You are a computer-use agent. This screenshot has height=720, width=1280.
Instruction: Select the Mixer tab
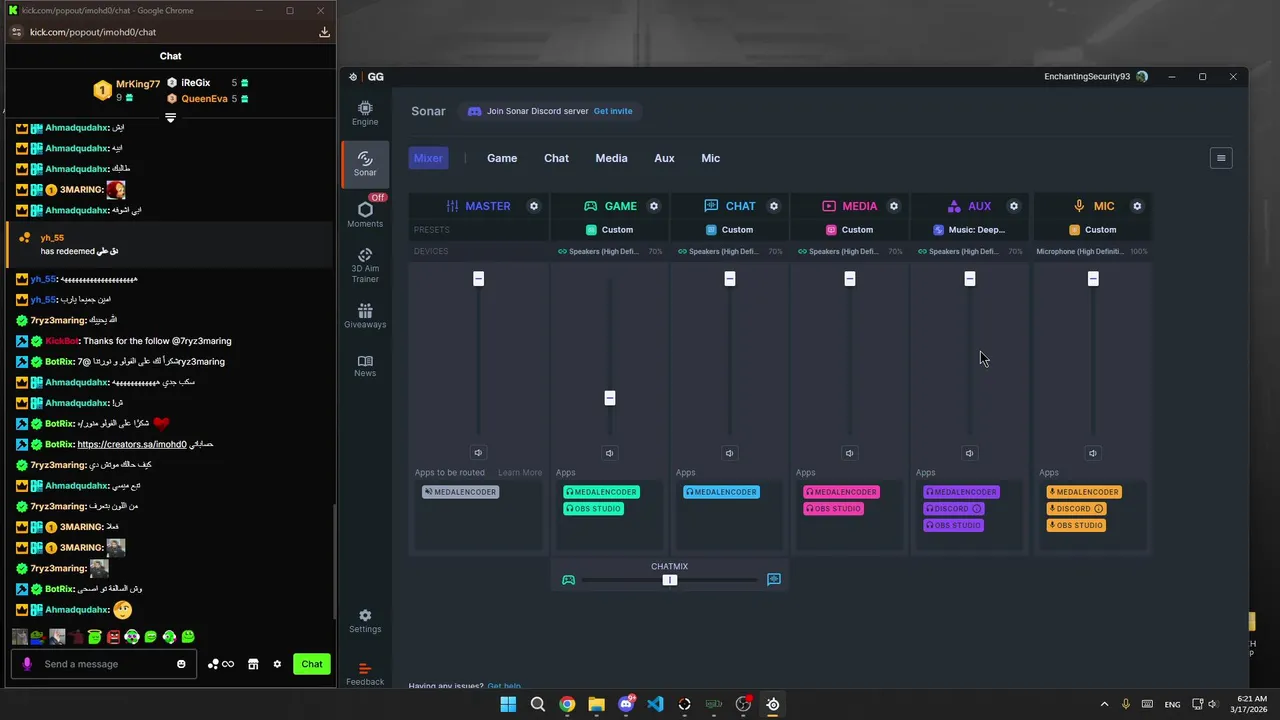428,158
